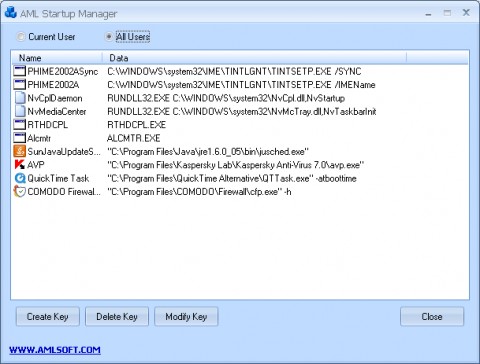Click the QuickTime Task icon
This screenshot has height=364, width=480.
(x=20, y=178)
